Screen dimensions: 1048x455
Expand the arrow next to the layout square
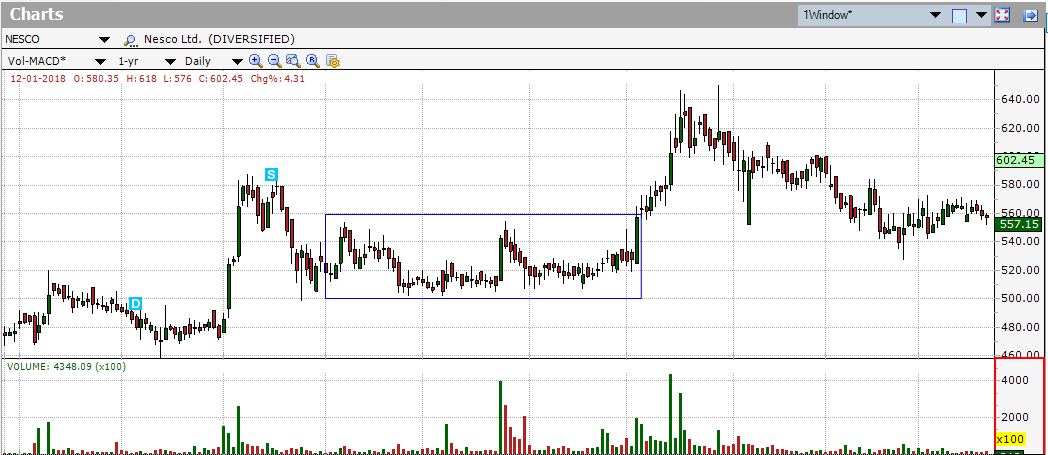[x=981, y=15]
